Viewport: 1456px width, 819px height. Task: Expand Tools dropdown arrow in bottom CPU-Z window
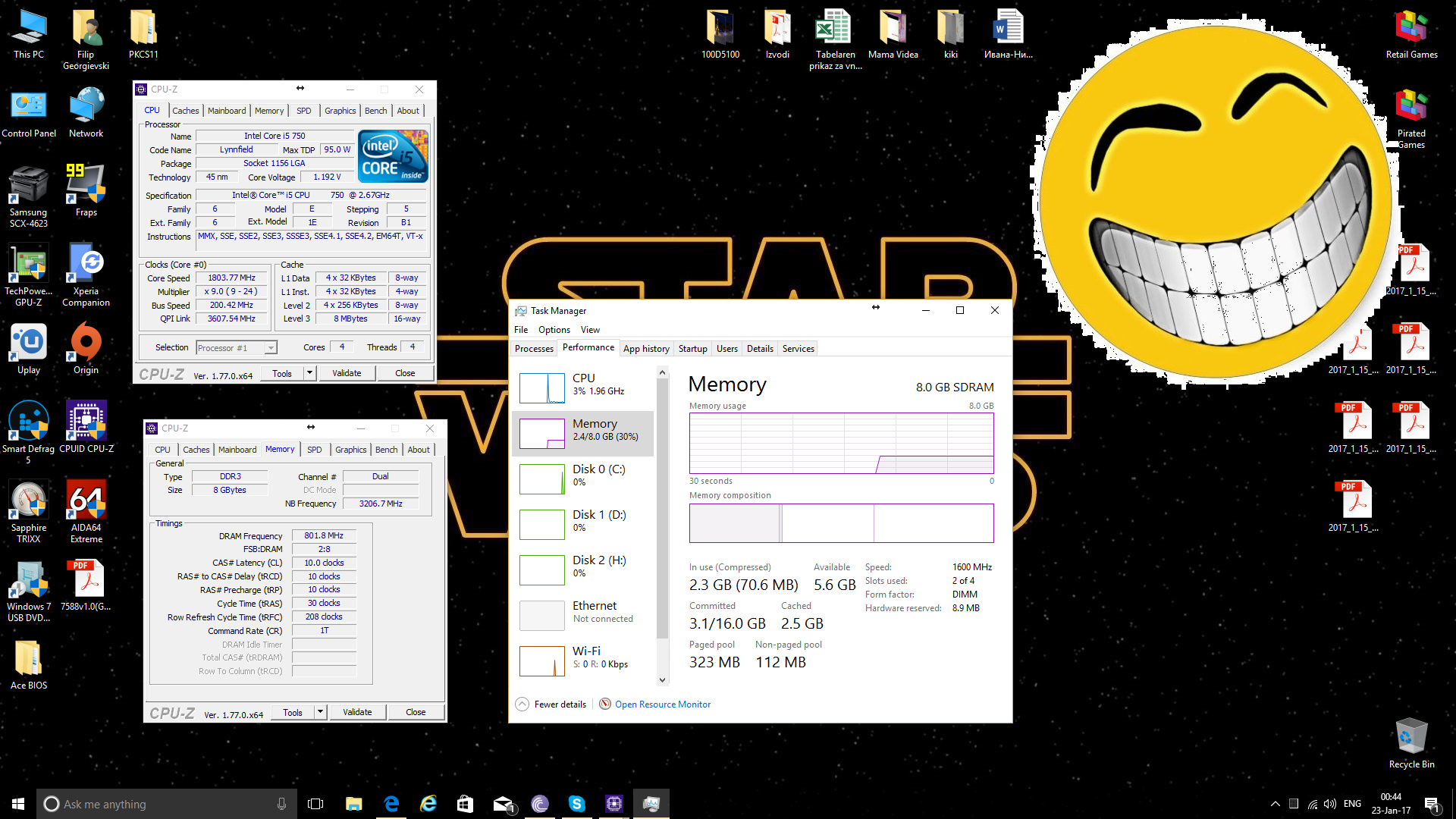pyautogui.click(x=320, y=712)
